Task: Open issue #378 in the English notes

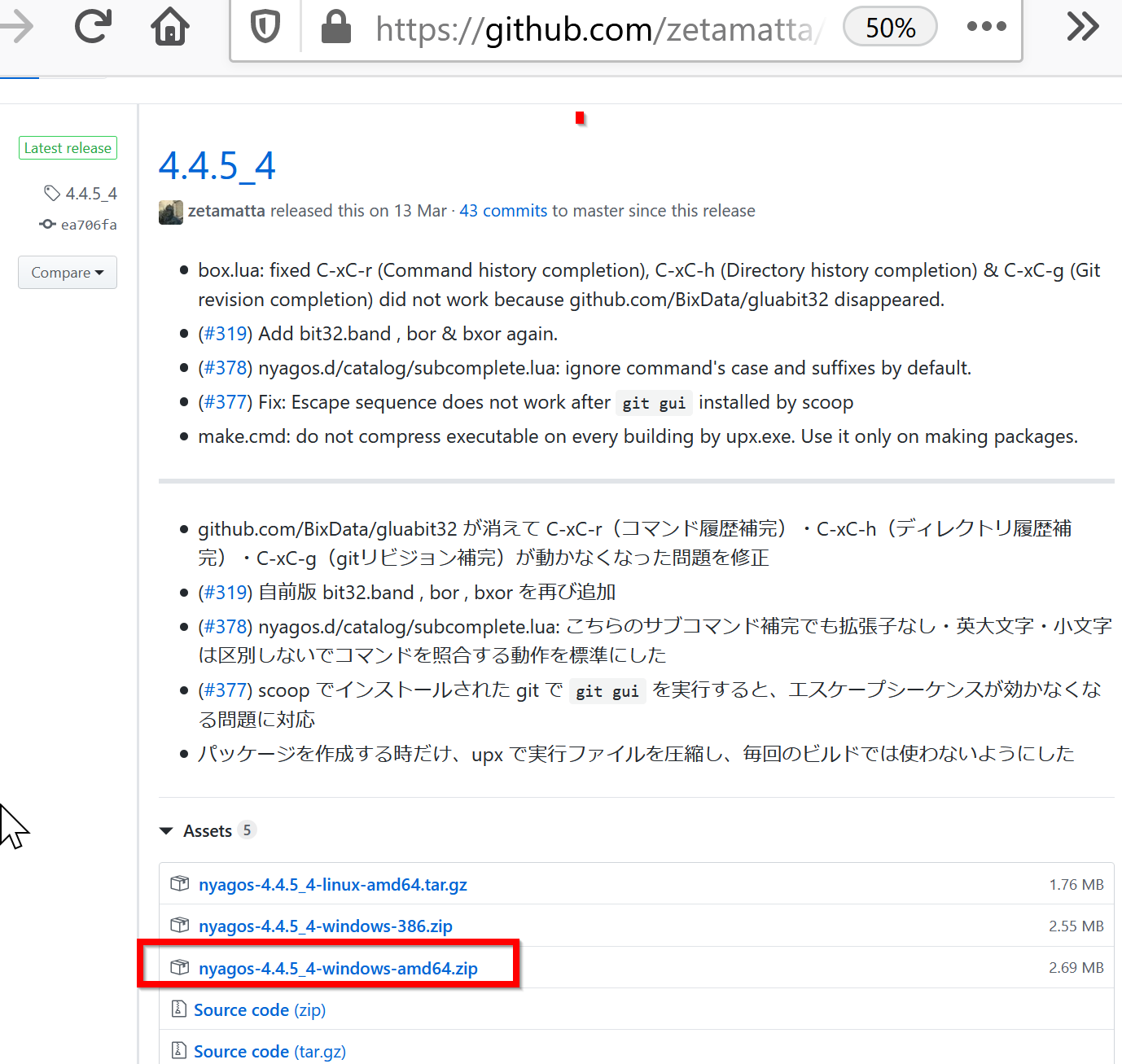Action: pos(226,368)
